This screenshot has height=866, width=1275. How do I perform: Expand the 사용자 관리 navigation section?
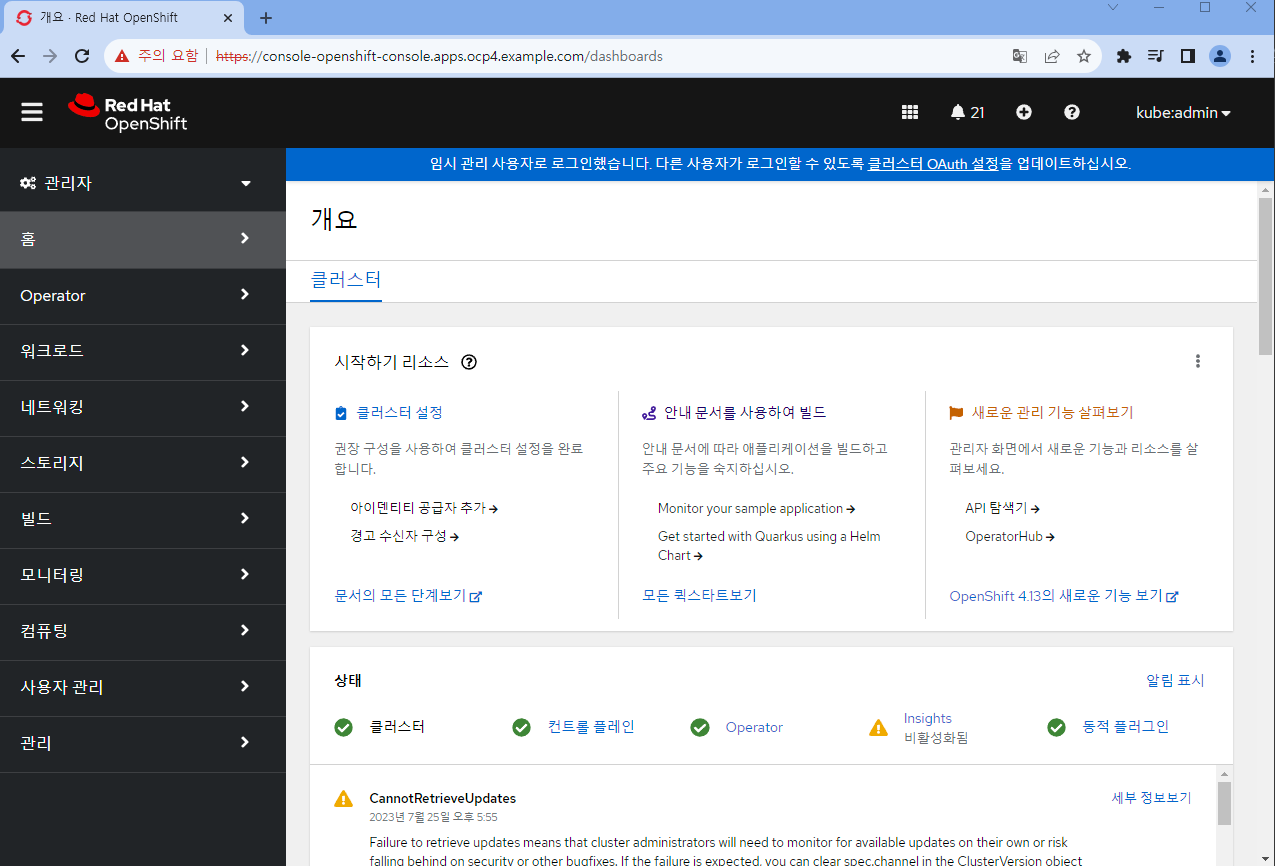[143, 687]
